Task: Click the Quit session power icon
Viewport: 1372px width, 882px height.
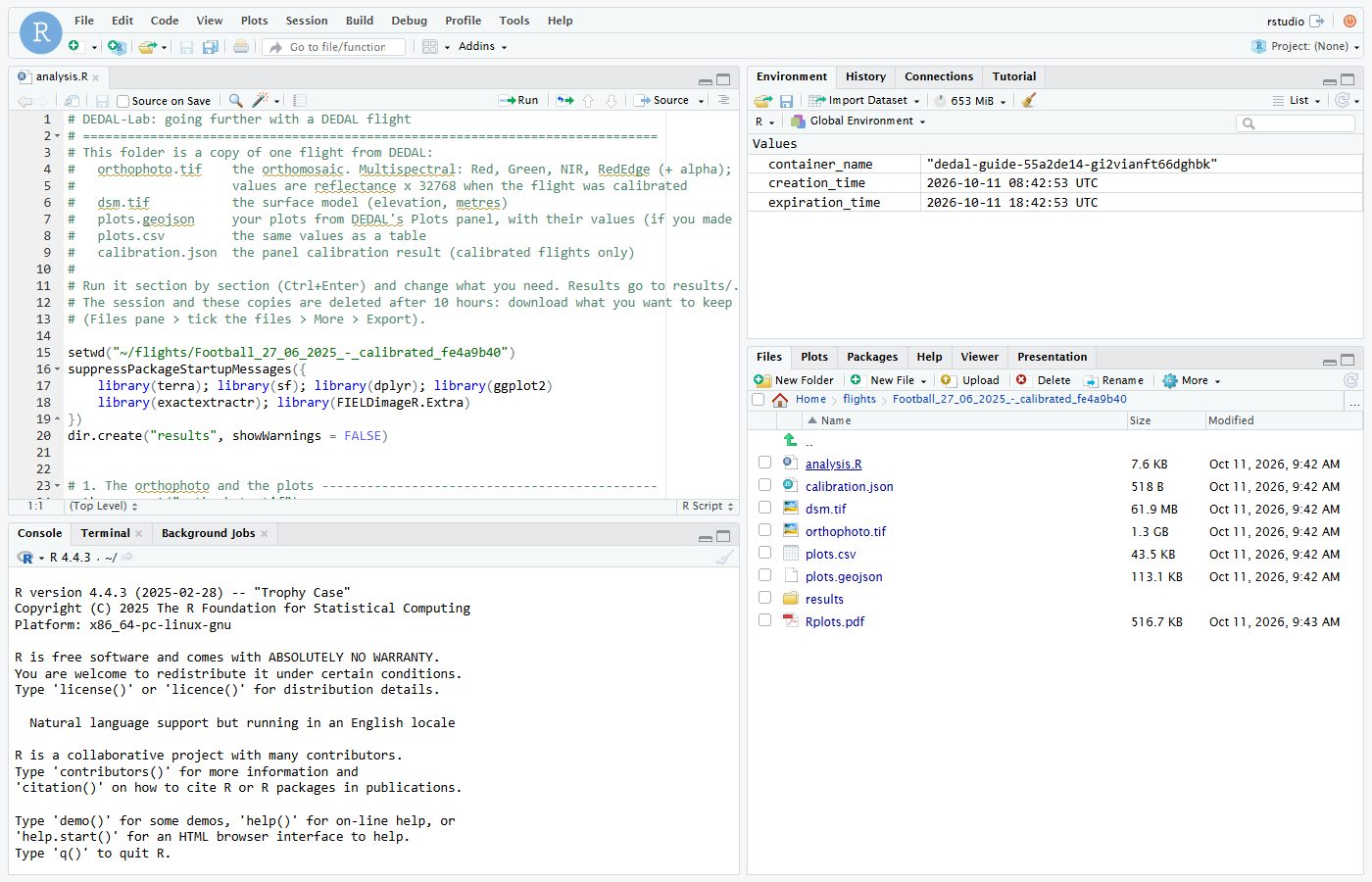Action: tap(1350, 21)
